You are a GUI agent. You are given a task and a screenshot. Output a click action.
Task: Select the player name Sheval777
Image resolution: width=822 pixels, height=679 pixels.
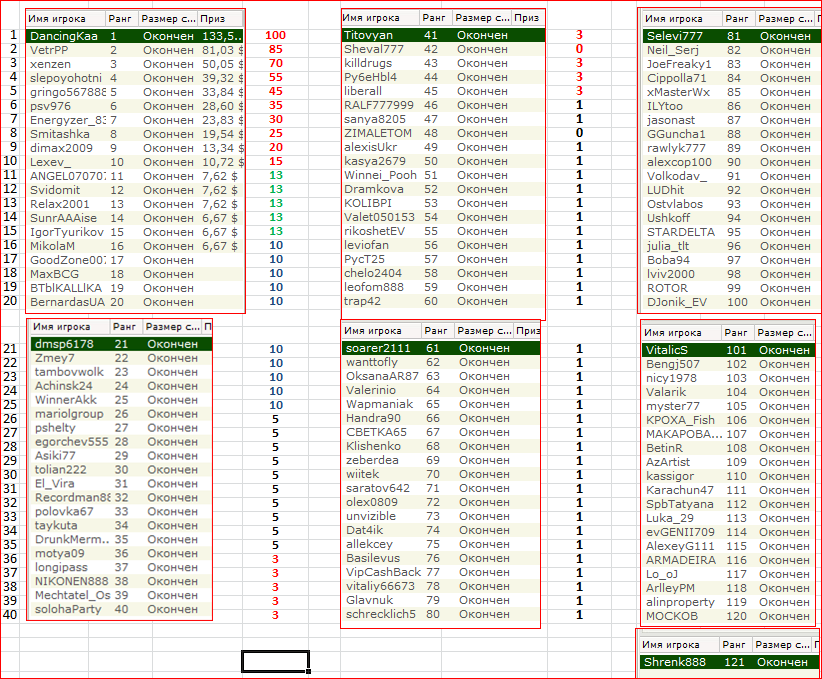coord(374,49)
